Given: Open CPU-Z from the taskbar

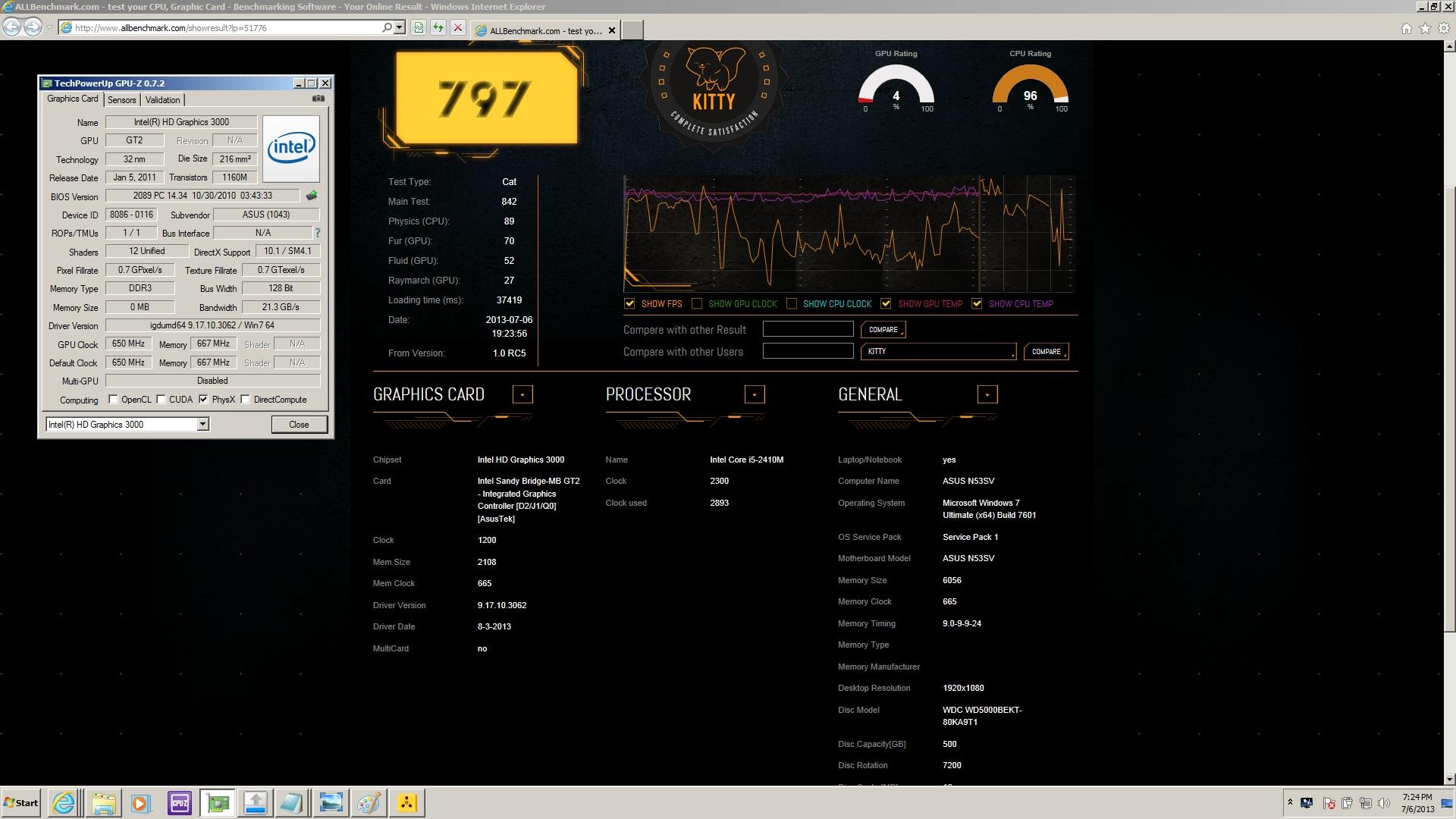Looking at the screenshot, I should [180, 802].
